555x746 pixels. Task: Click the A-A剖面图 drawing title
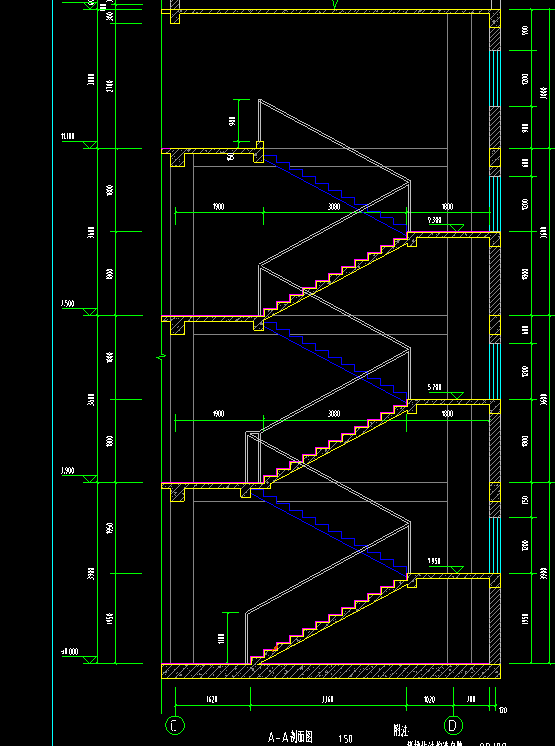(290, 737)
